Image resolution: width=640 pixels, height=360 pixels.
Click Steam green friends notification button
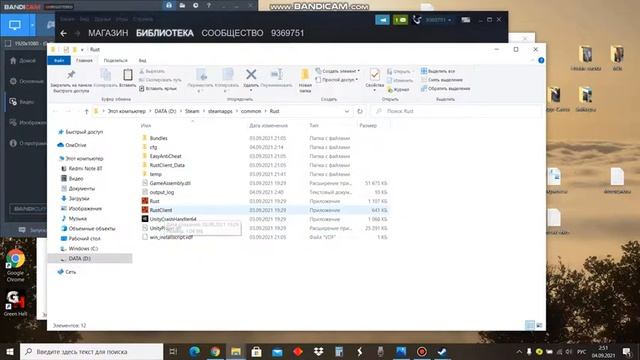point(400,20)
